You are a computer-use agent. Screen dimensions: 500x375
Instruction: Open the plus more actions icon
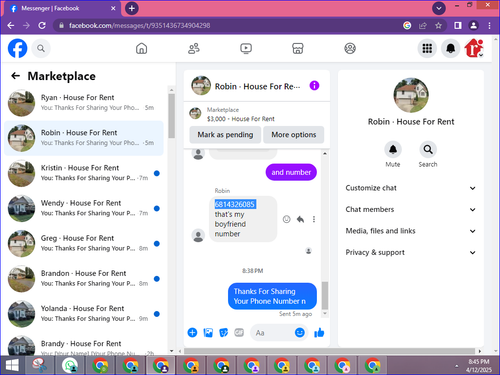coord(192,332)
